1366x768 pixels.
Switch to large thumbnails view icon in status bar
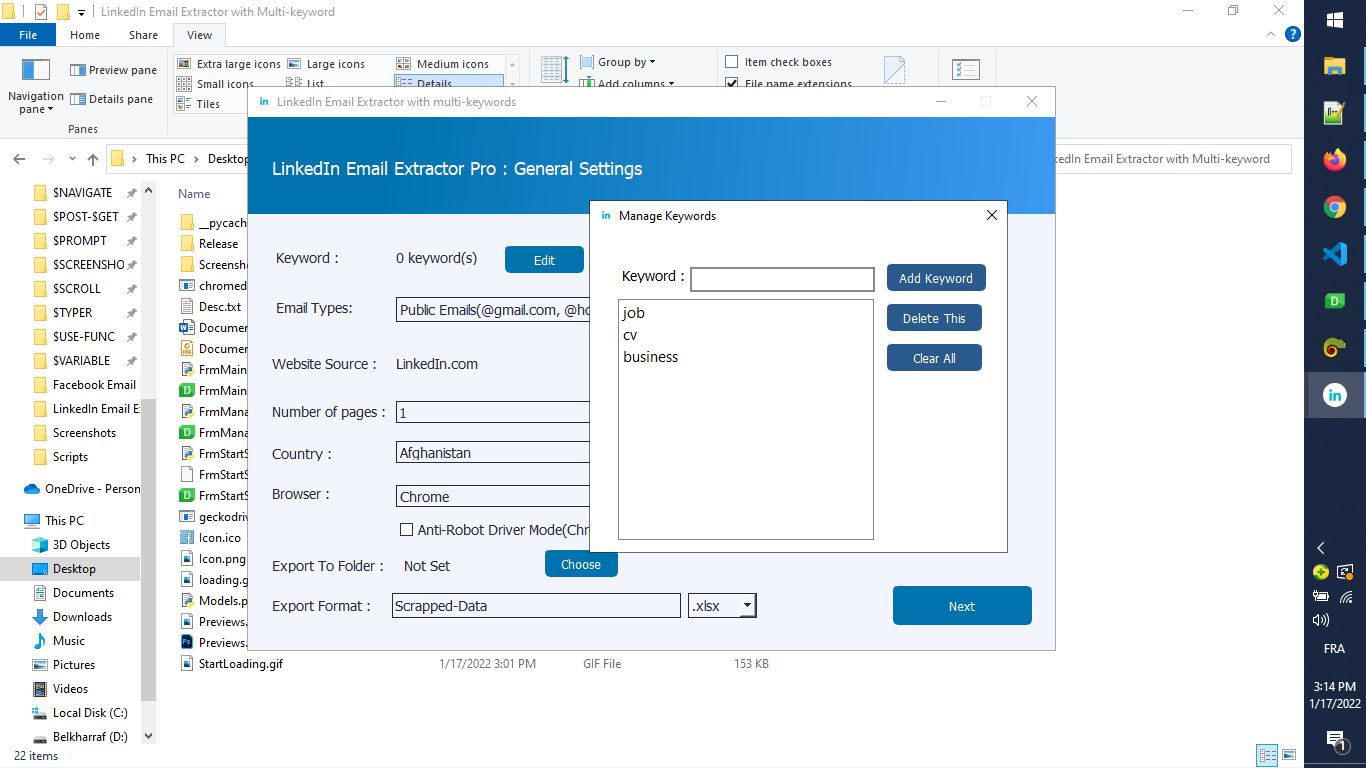[x=1289, y=755]
